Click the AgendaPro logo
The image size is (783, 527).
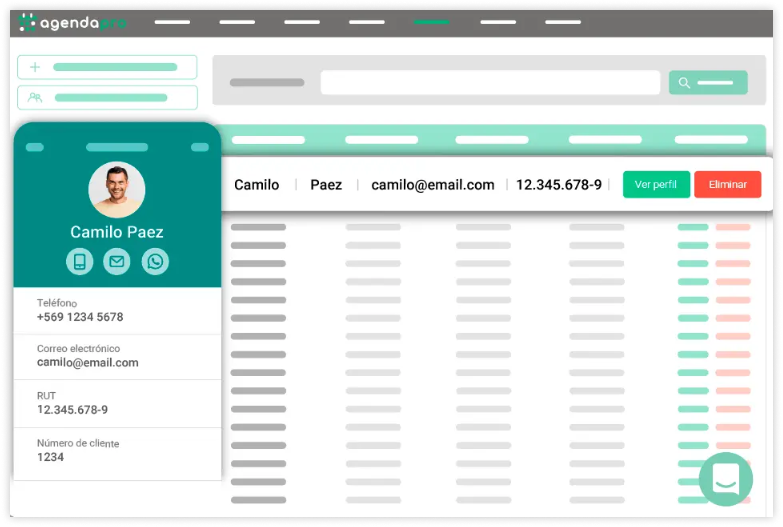click(72, 22)
